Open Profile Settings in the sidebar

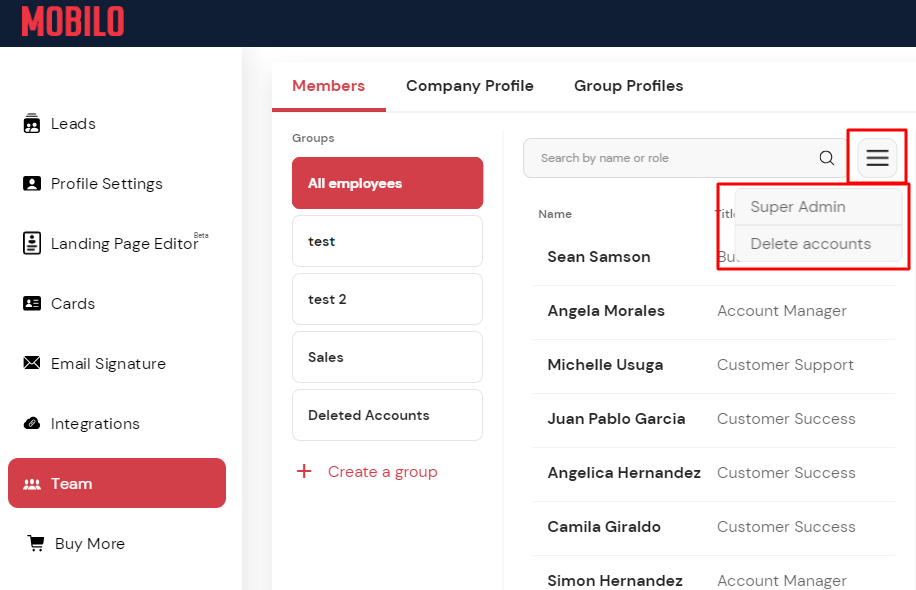[x=106, y=183]
